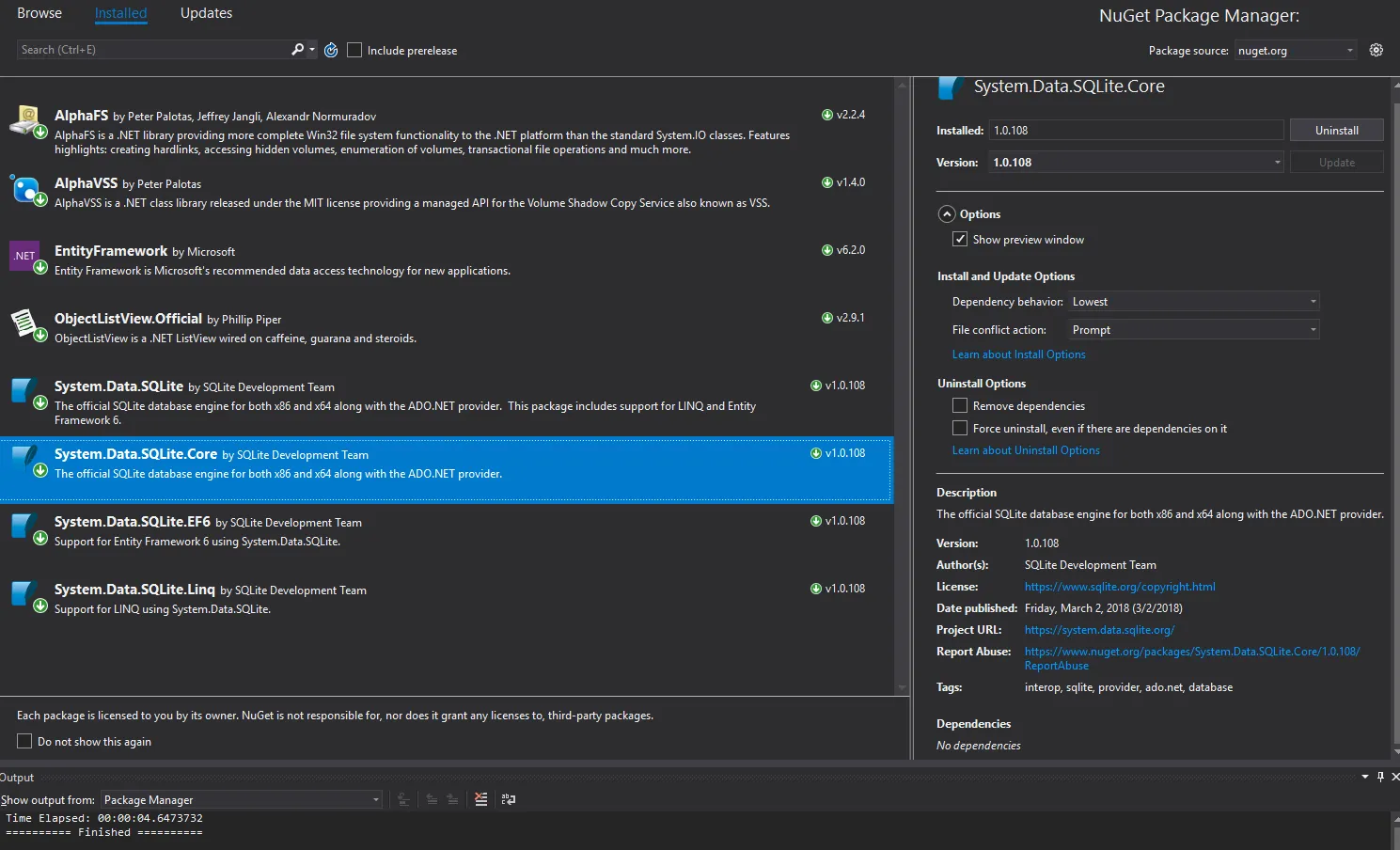Screen dimensions: 1400x850
Task: Uncheck Show preview window
Action: click(960, 239)
